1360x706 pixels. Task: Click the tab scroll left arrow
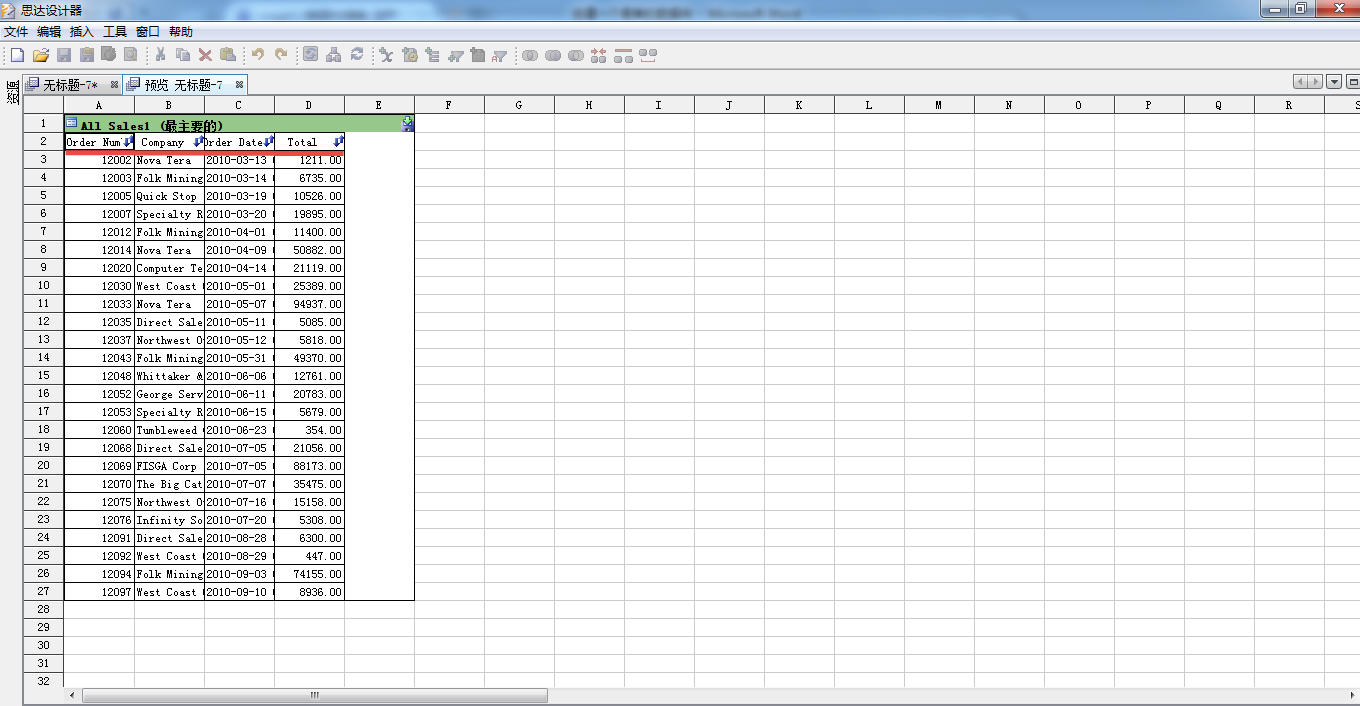1300,82
